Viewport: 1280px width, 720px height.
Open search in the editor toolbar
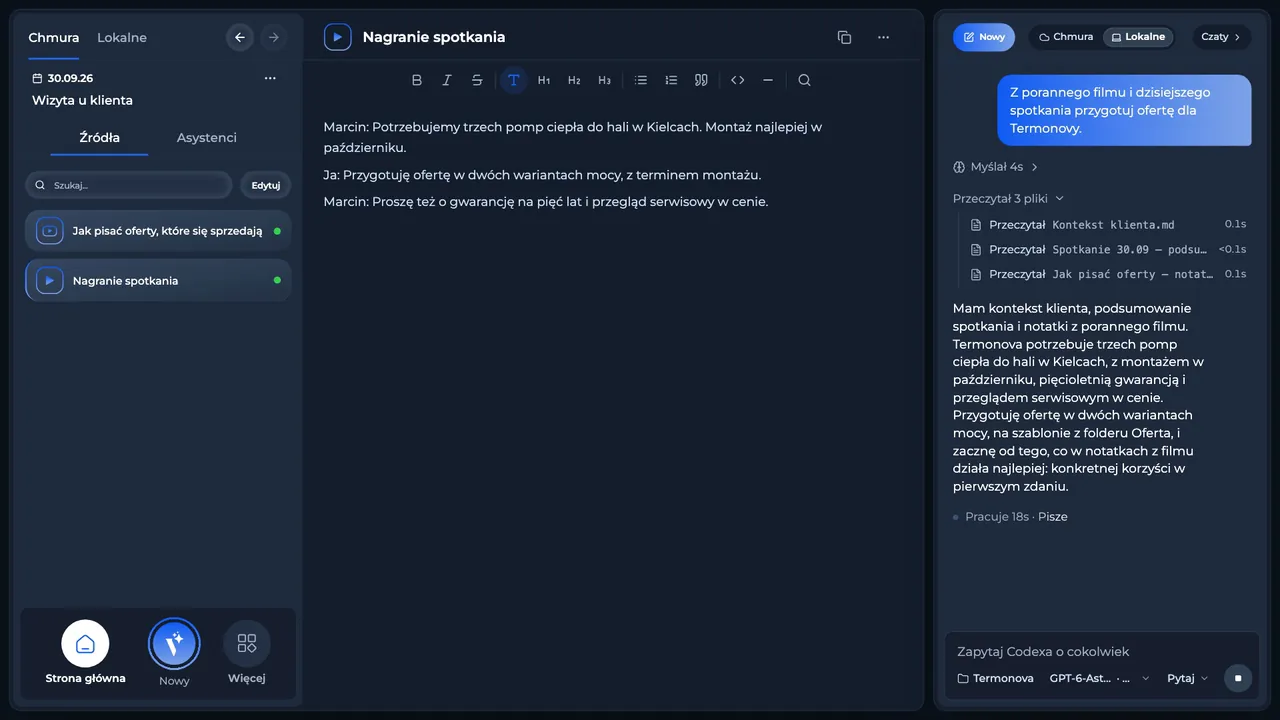click(x=804, y=80)
